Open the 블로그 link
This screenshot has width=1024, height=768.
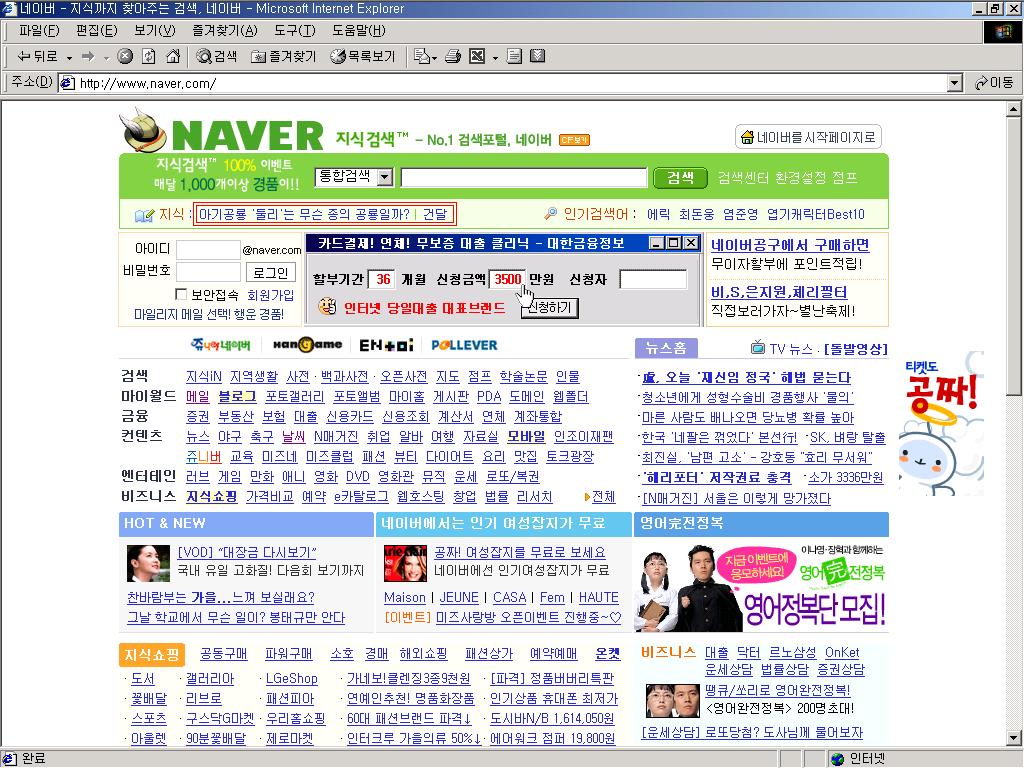click(x=237, y=396)
